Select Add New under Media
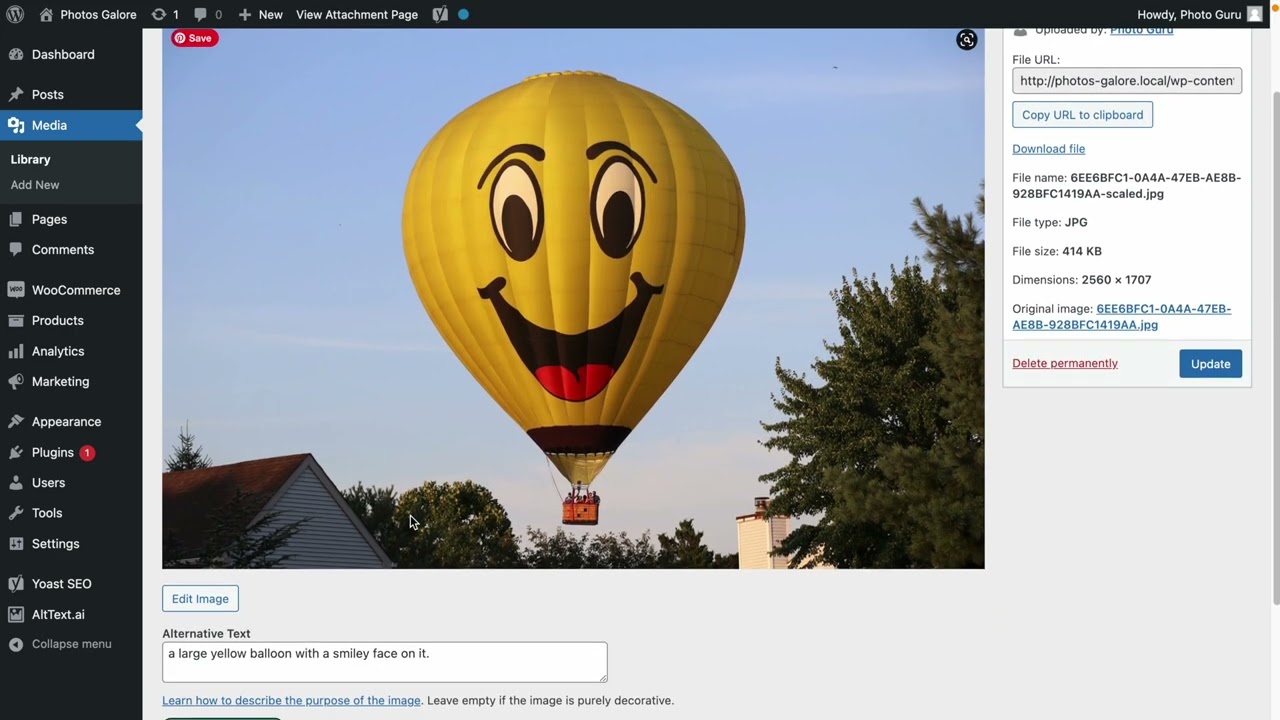The image size is (1280, 720). tap(35, 185)
